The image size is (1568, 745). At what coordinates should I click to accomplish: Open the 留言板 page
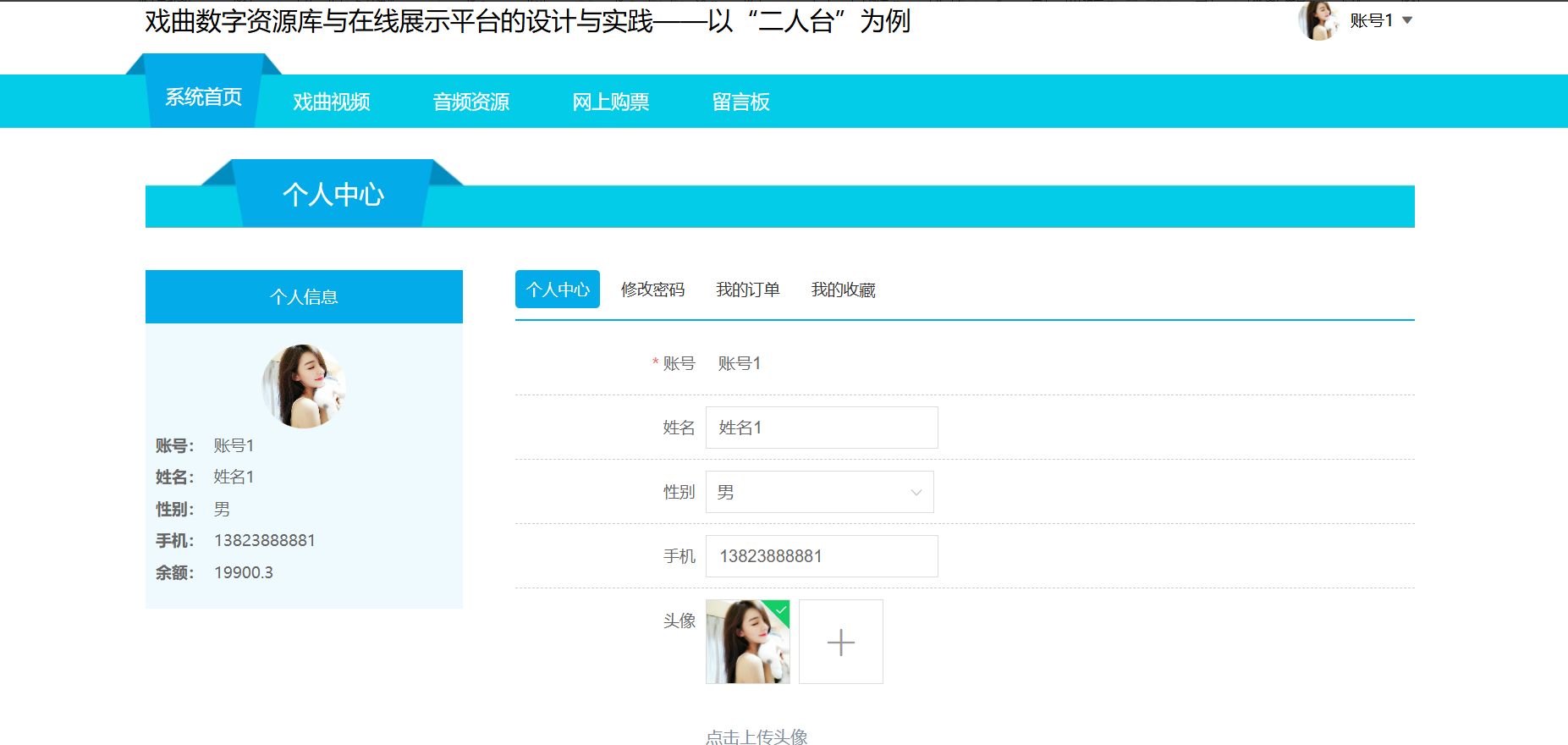point(741,102)
